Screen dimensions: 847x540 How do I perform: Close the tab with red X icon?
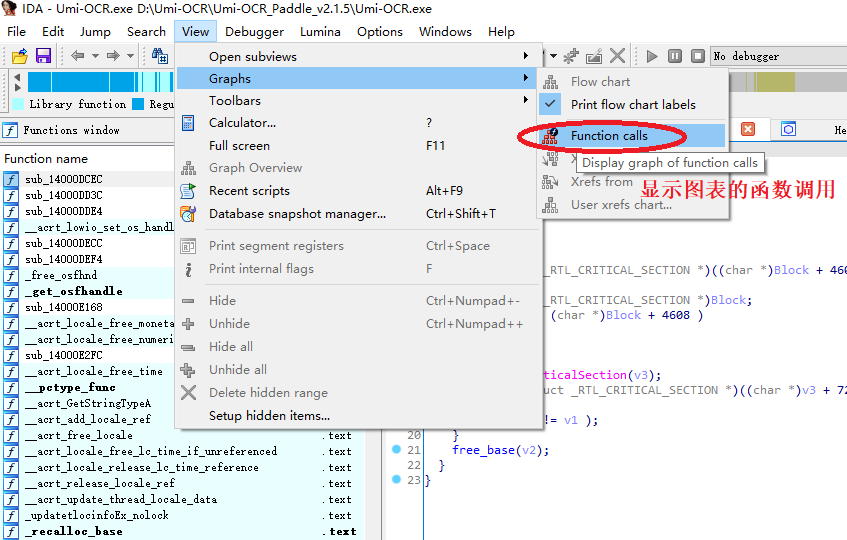pos(748,129)
